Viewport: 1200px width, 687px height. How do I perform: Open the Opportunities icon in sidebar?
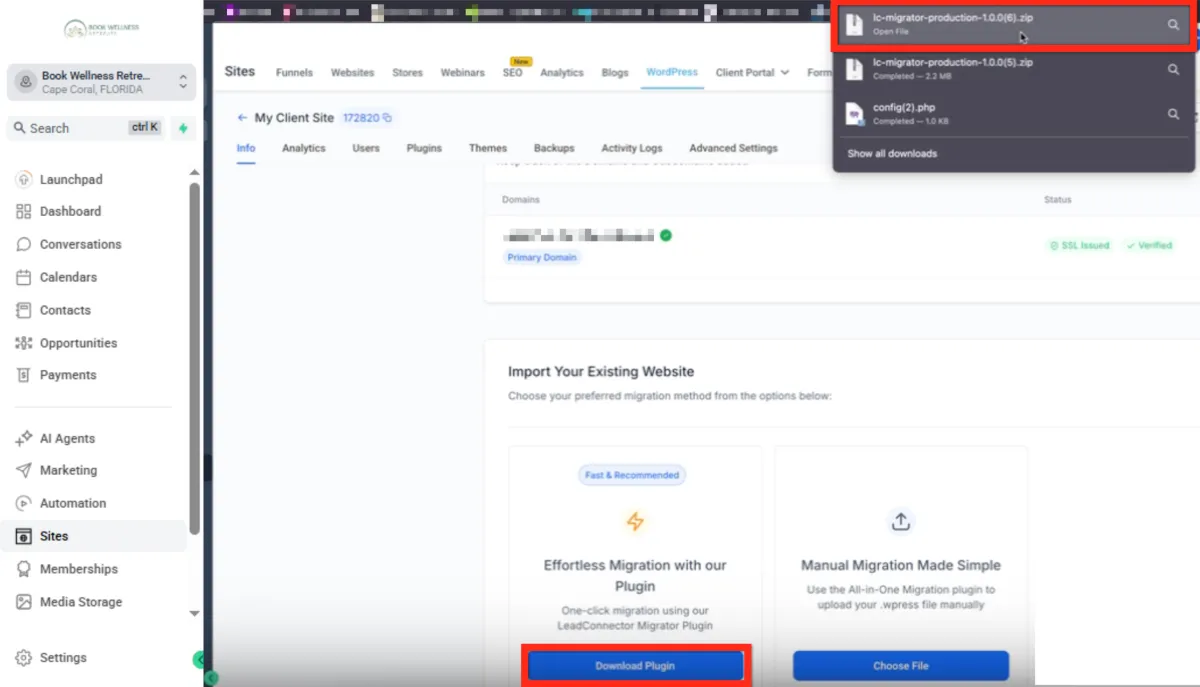24,343
